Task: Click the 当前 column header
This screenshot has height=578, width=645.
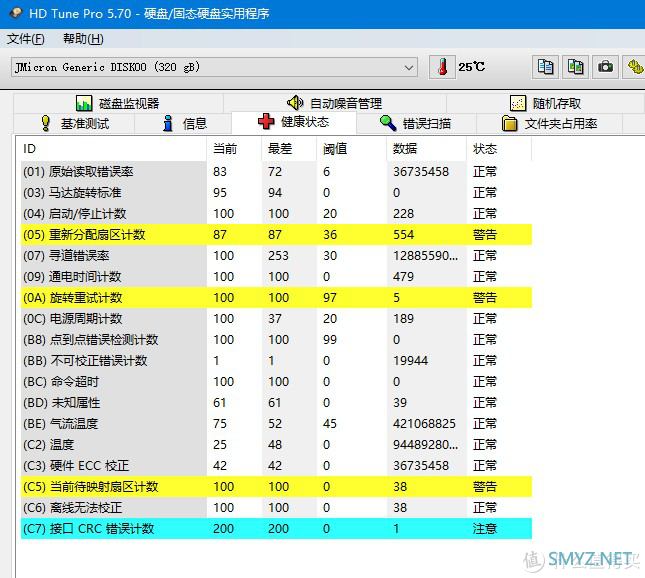Action: 234,149
